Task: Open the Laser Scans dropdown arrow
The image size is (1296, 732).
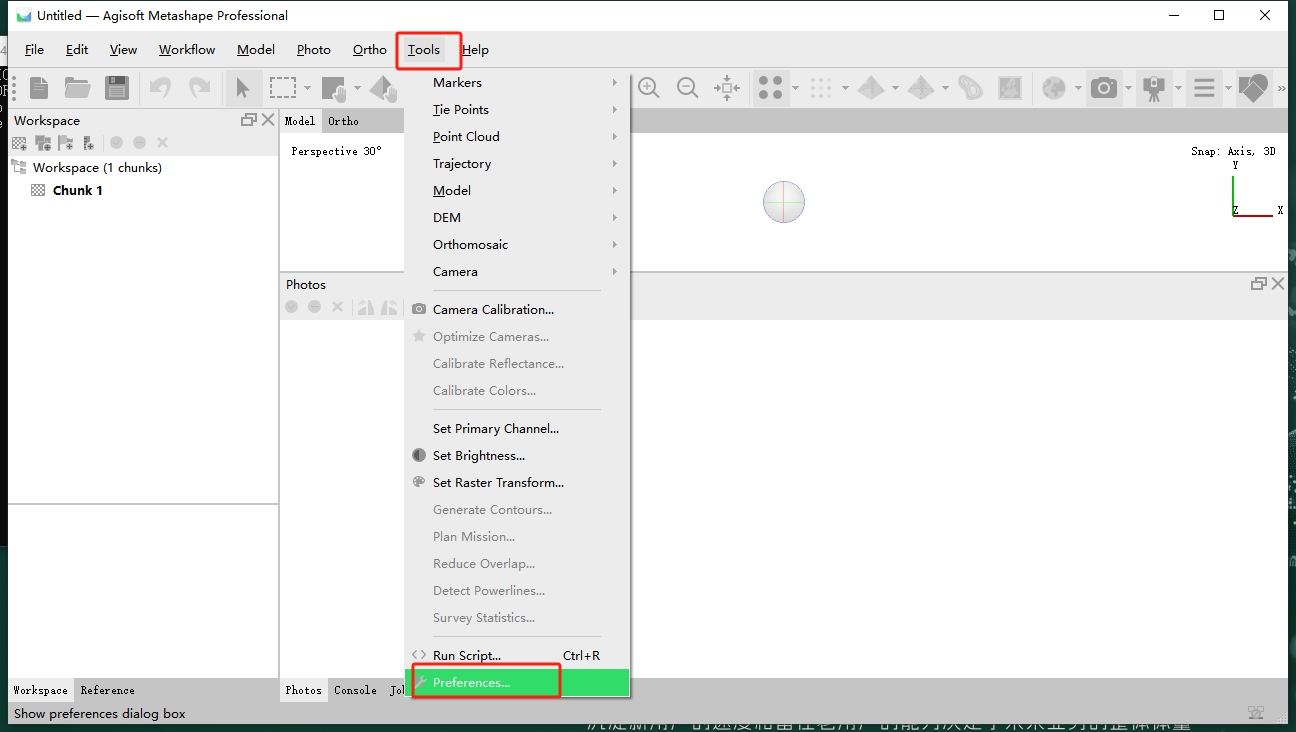Action: click(1178, 88)
